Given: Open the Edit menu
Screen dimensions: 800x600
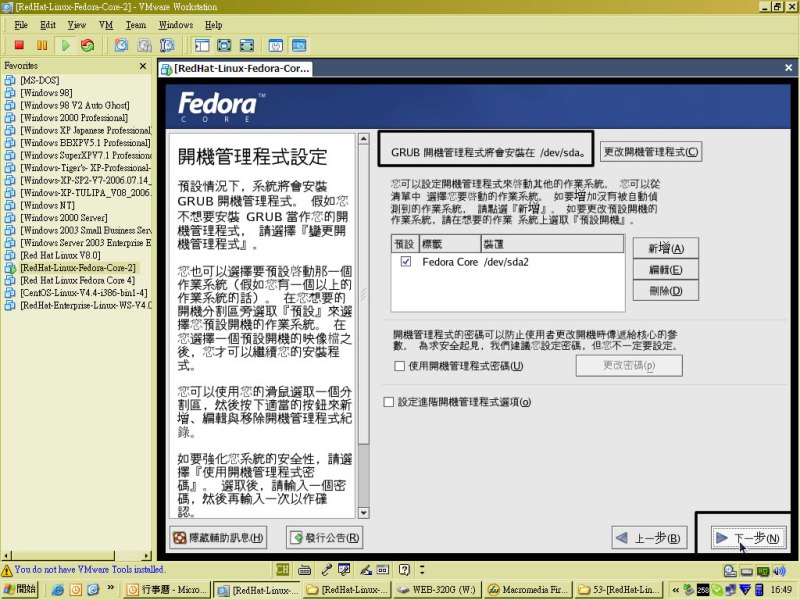Looking at the screenshot, I should pyautogui.click(x=48, y=25).
